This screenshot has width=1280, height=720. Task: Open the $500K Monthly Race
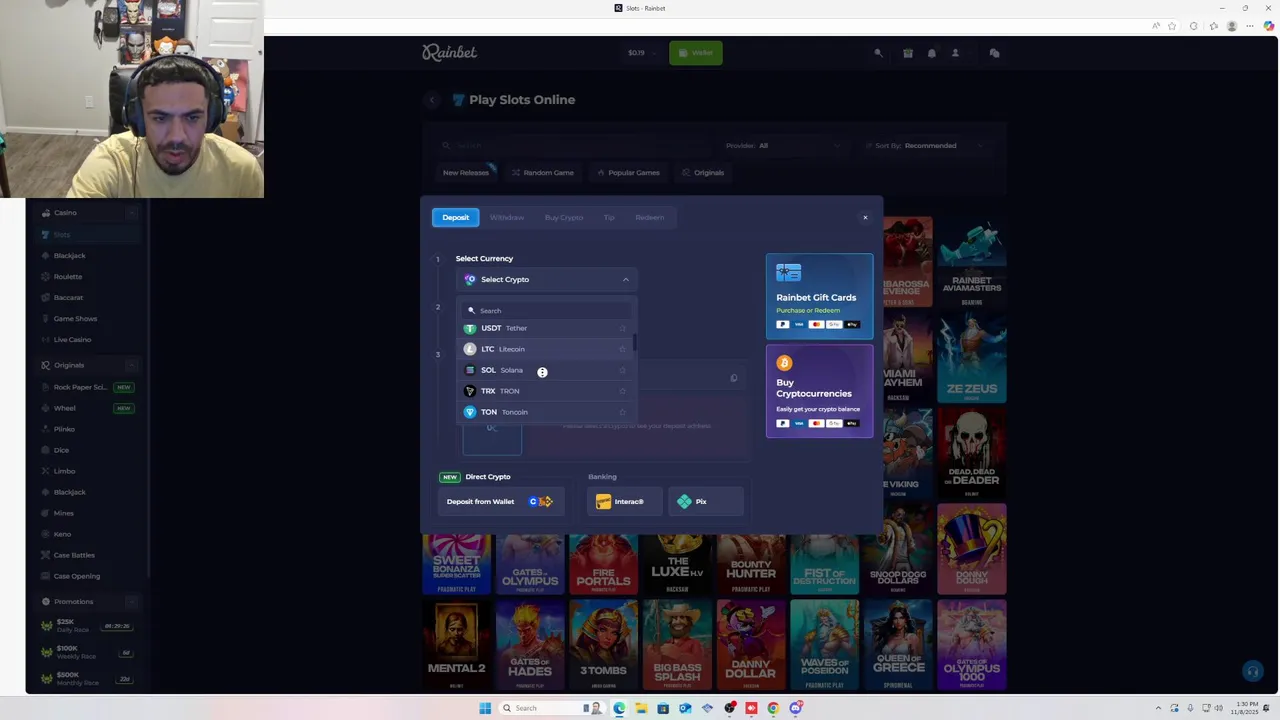tap(86, 678)
